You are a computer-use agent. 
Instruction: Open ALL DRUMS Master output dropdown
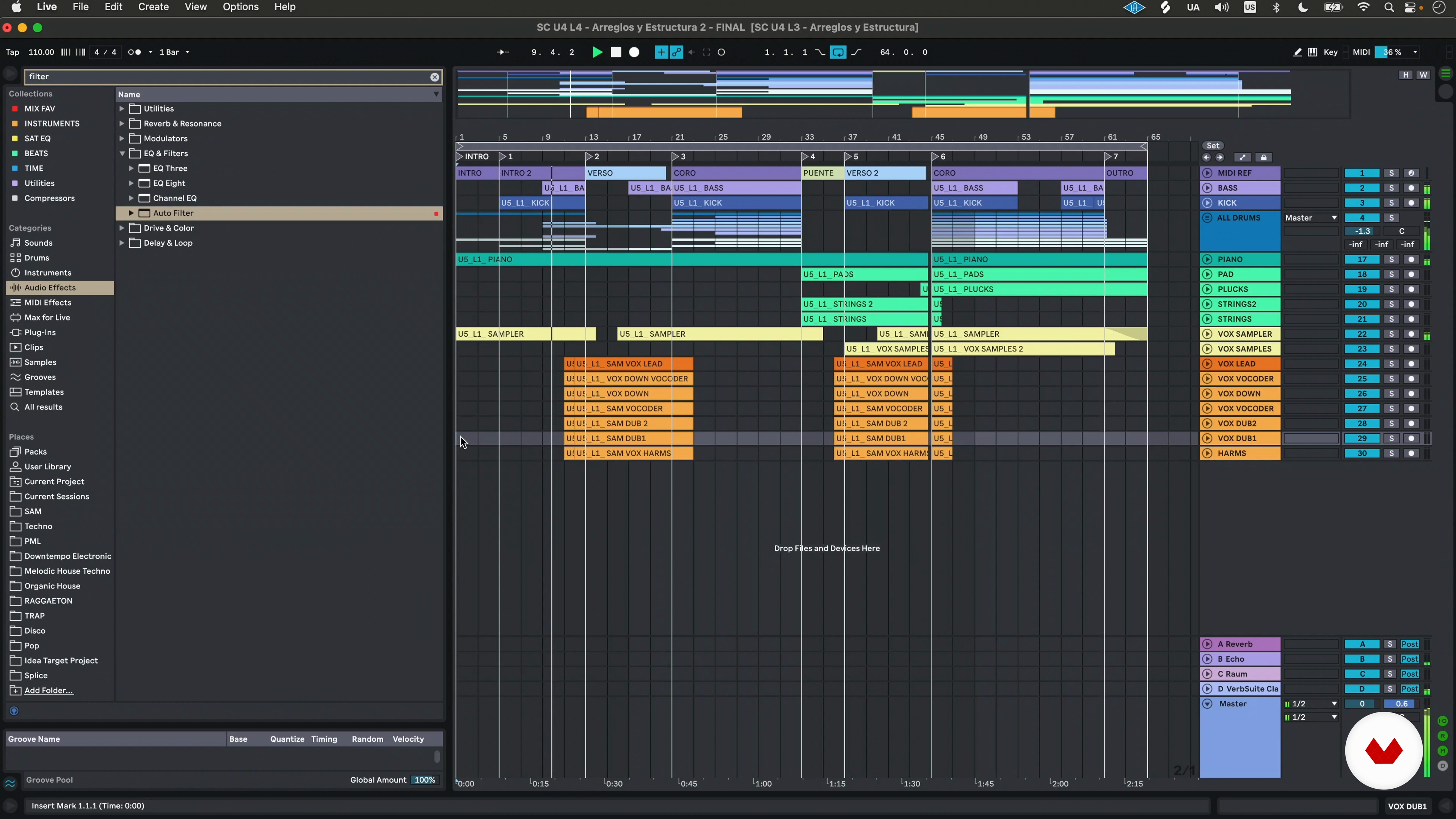[x=1311, y=218]
